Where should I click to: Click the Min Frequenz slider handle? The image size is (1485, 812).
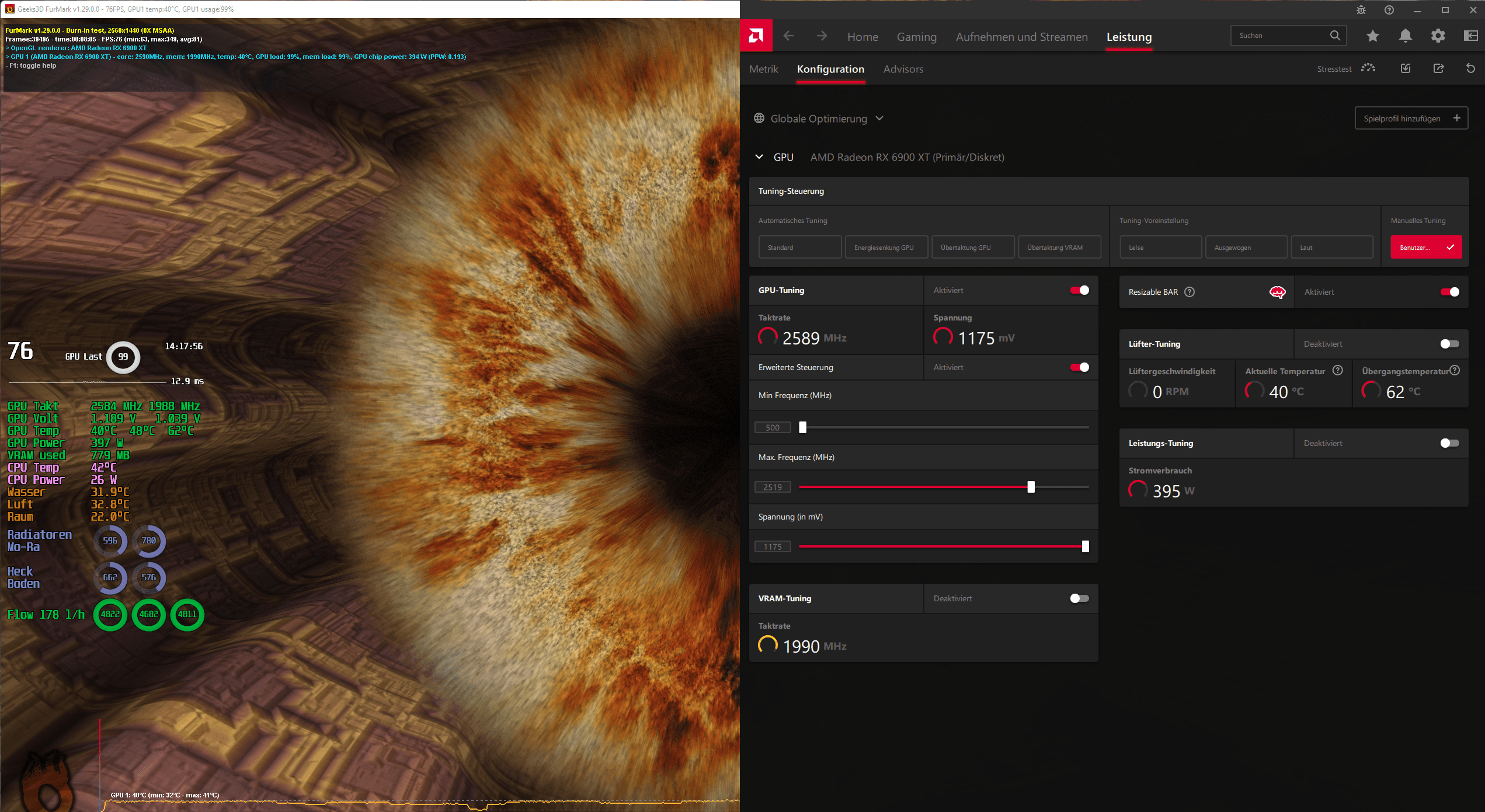pos(803,427)
